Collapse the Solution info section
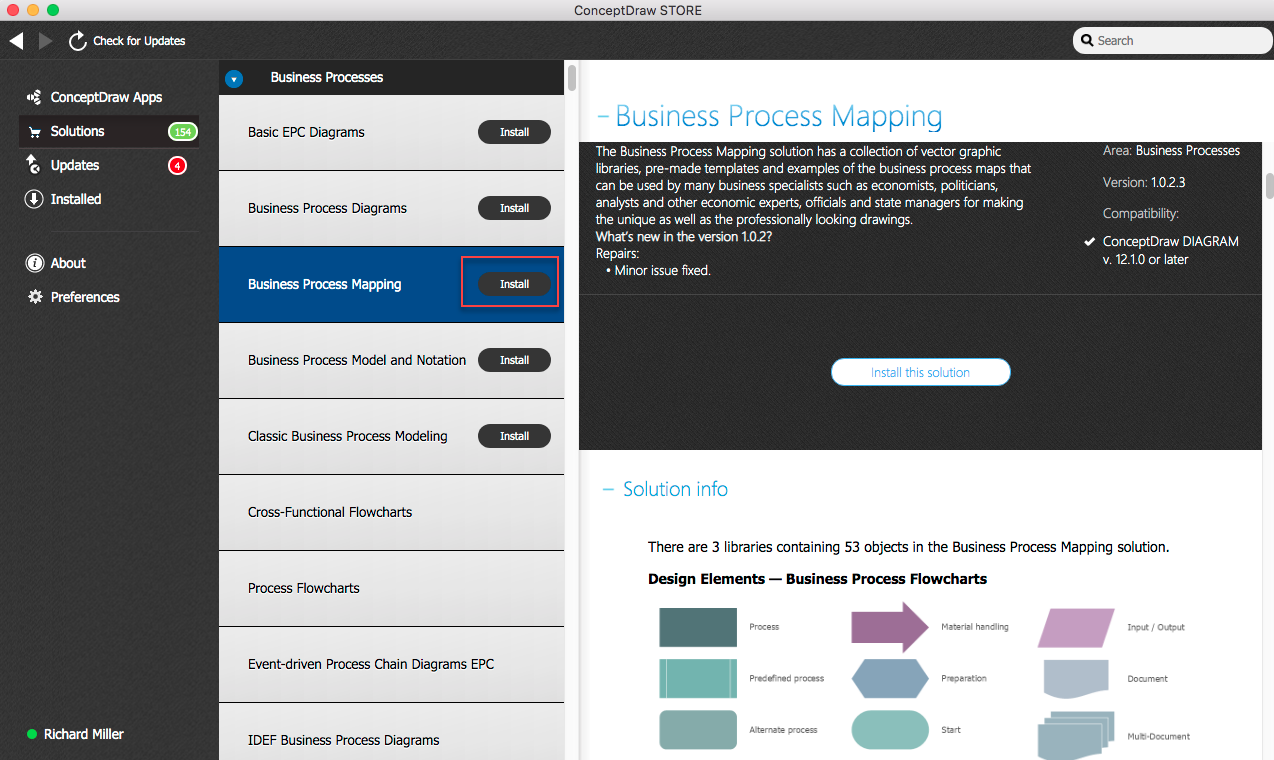This screenshot has height=760, width=1274. (x=608, y=490)
